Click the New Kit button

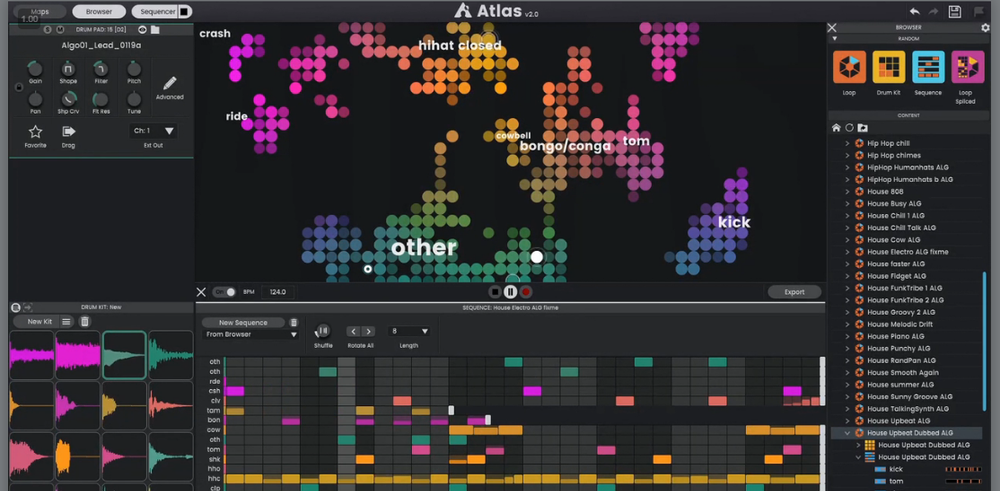pos(40,321)
